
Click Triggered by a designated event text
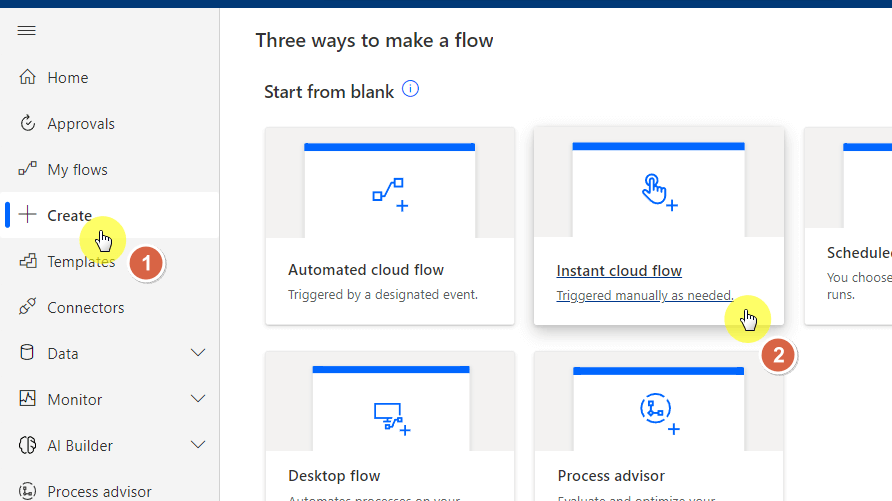click(383, 295)
